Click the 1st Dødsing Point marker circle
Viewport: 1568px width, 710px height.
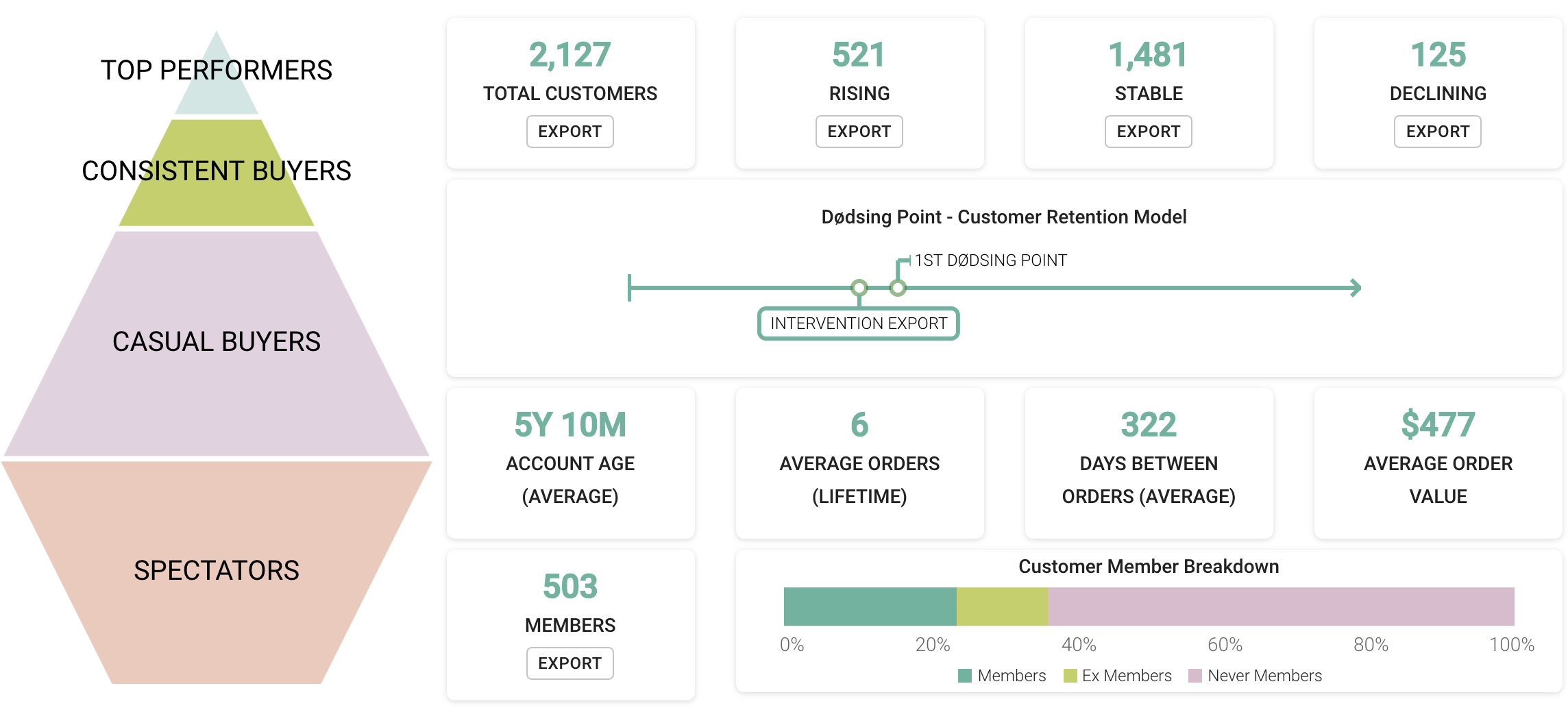[898, 288]
